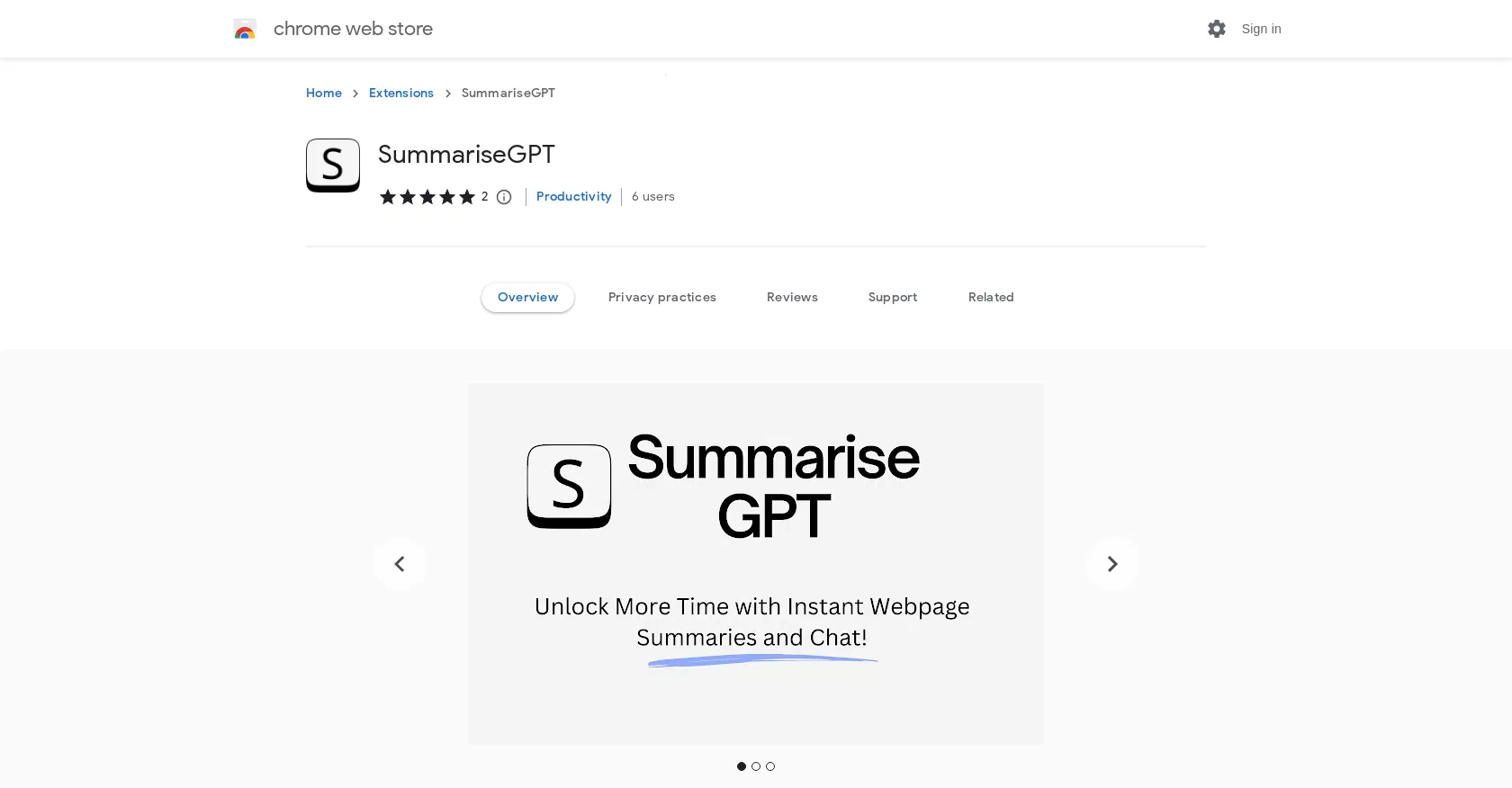Select the first carousel dot

coord(741,766)
